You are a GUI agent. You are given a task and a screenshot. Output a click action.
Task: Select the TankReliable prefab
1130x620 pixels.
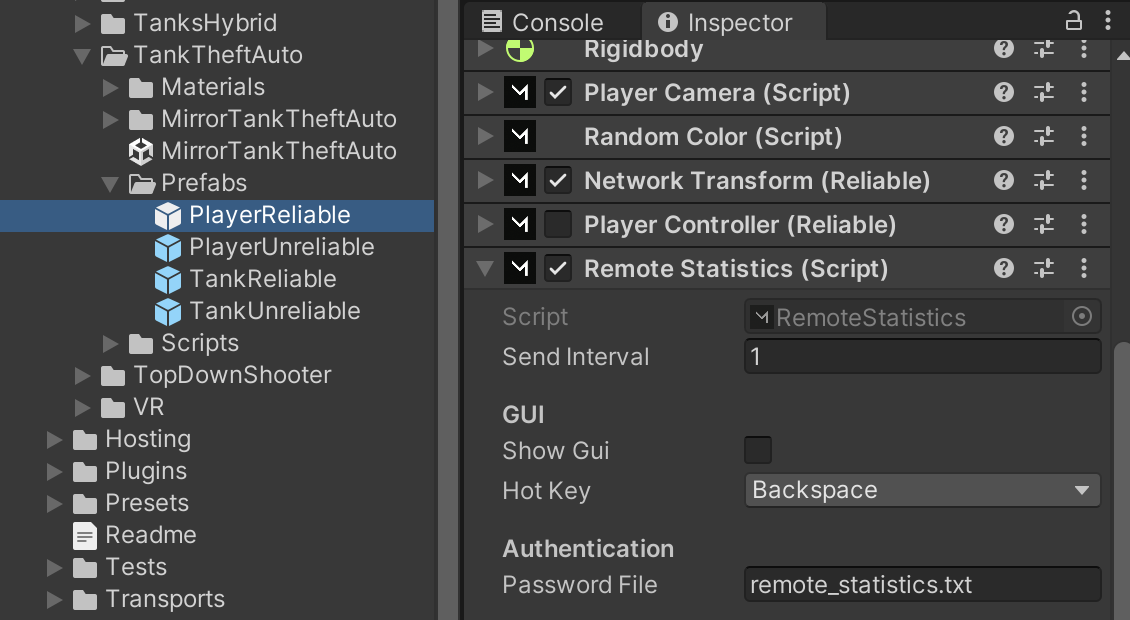click(x=262, y=279)
